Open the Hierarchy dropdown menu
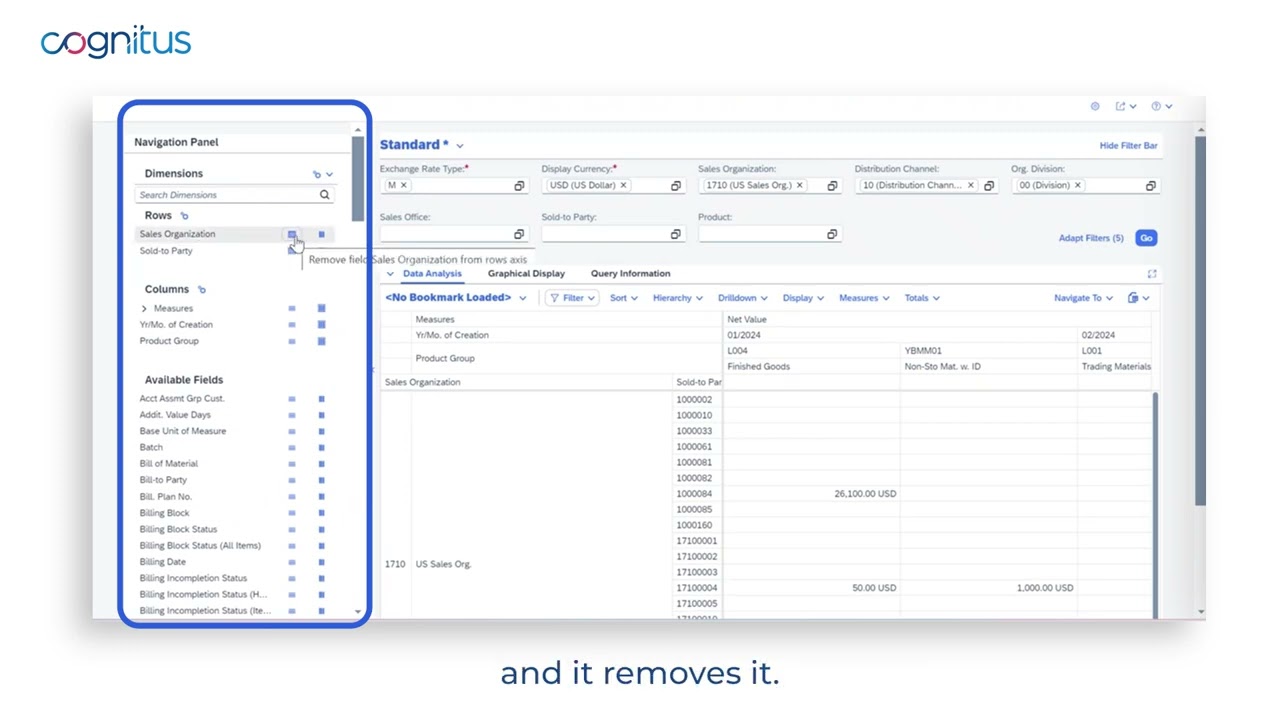This screenshot has height=720, width=1280. tap(678, 298)
